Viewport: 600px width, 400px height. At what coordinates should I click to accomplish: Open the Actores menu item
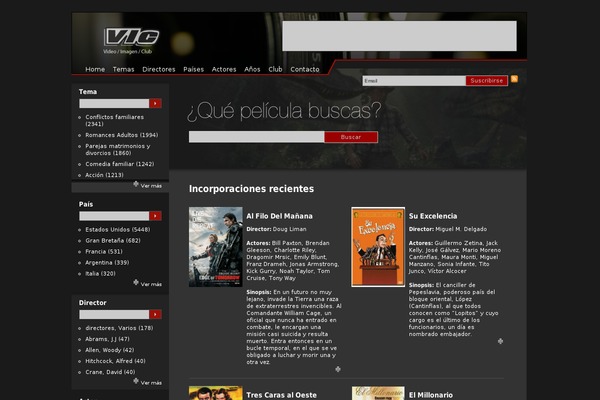click(224, 69)
